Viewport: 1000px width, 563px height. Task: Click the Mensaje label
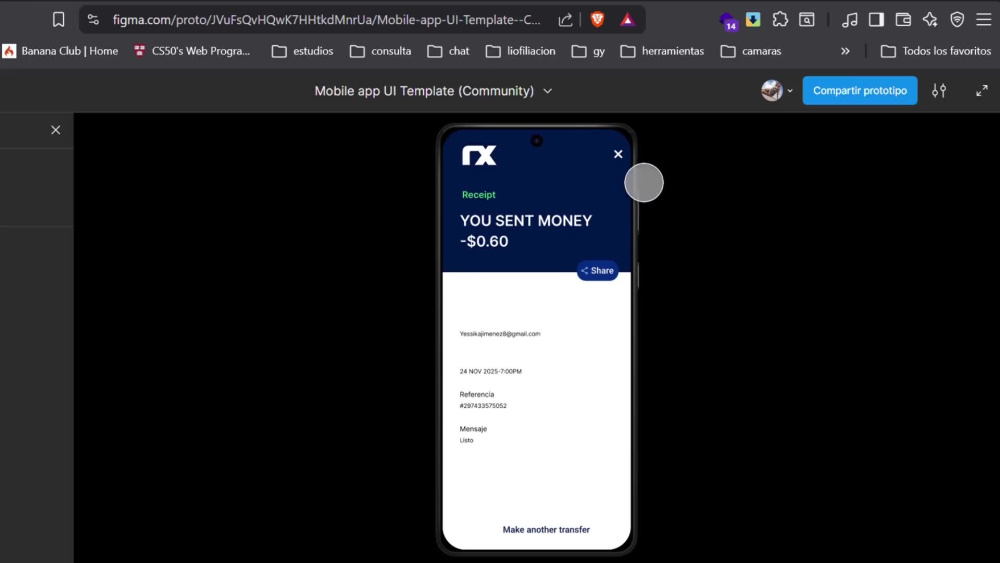[x=473, y=428]
